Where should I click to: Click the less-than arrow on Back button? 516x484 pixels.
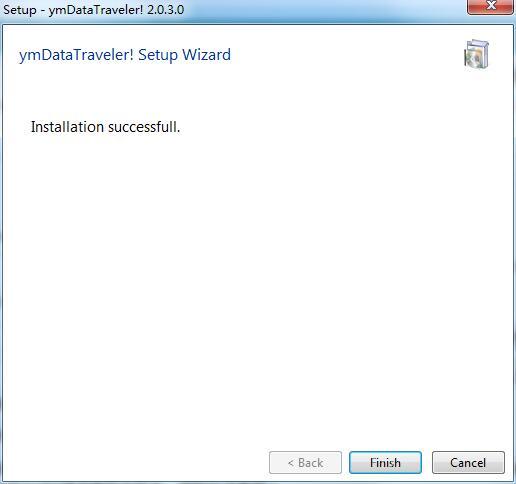pos(291,463)
